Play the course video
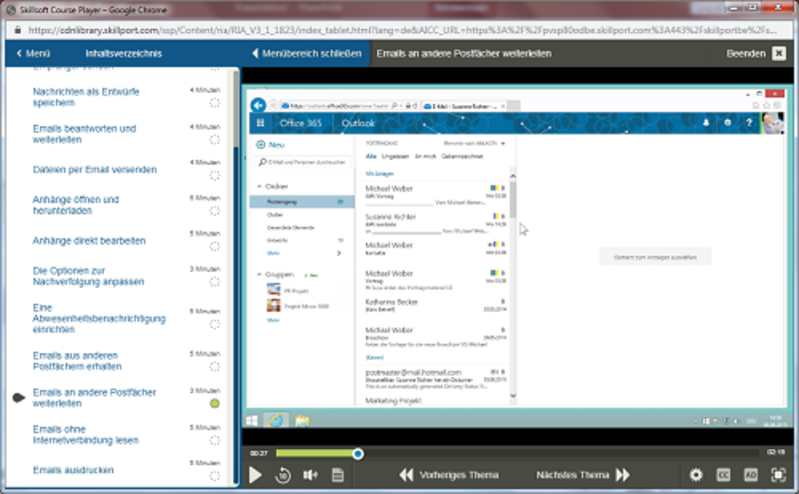 tap(255, 475)
